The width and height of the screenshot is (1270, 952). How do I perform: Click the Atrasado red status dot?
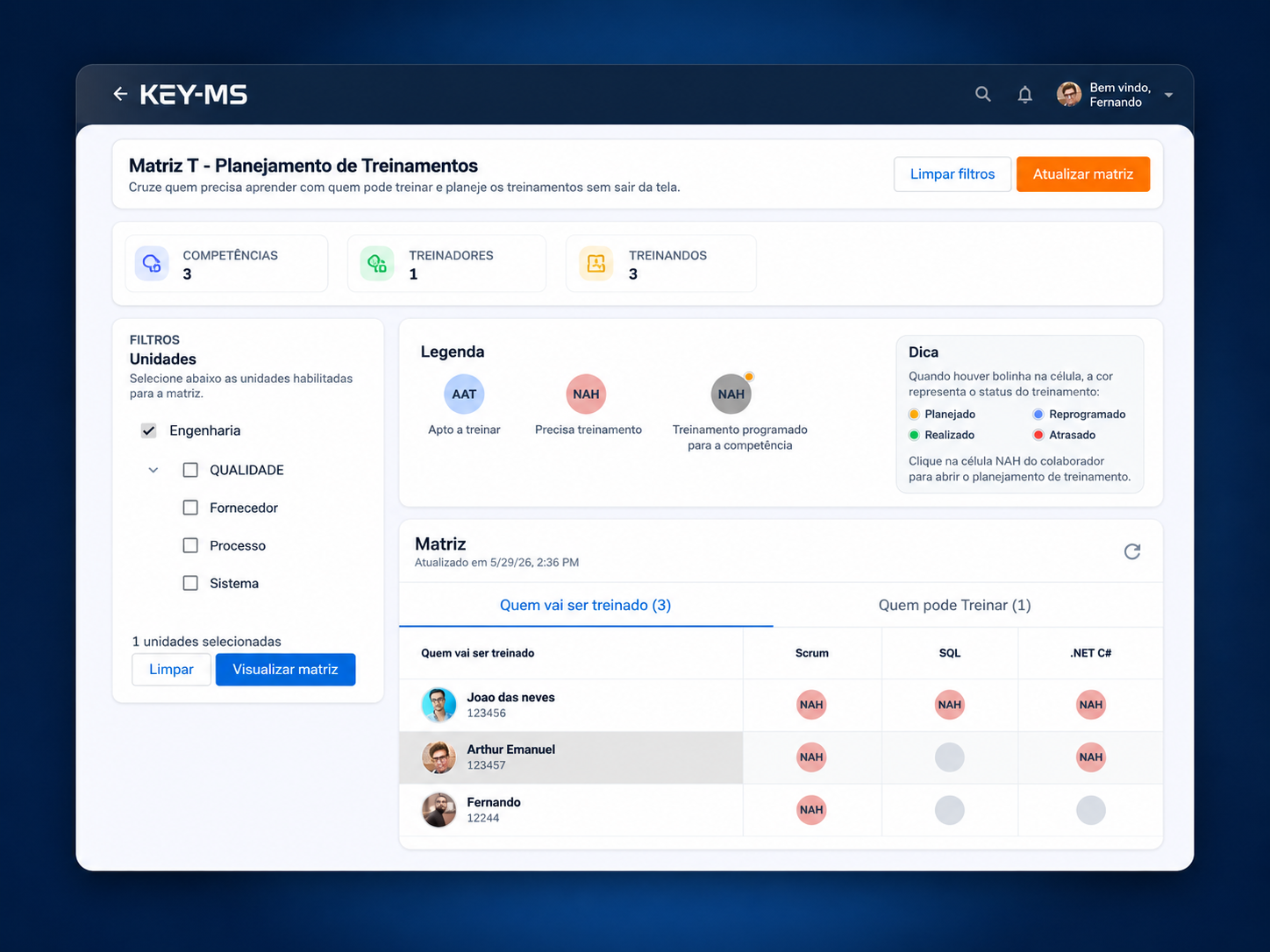click(1038, 435)
